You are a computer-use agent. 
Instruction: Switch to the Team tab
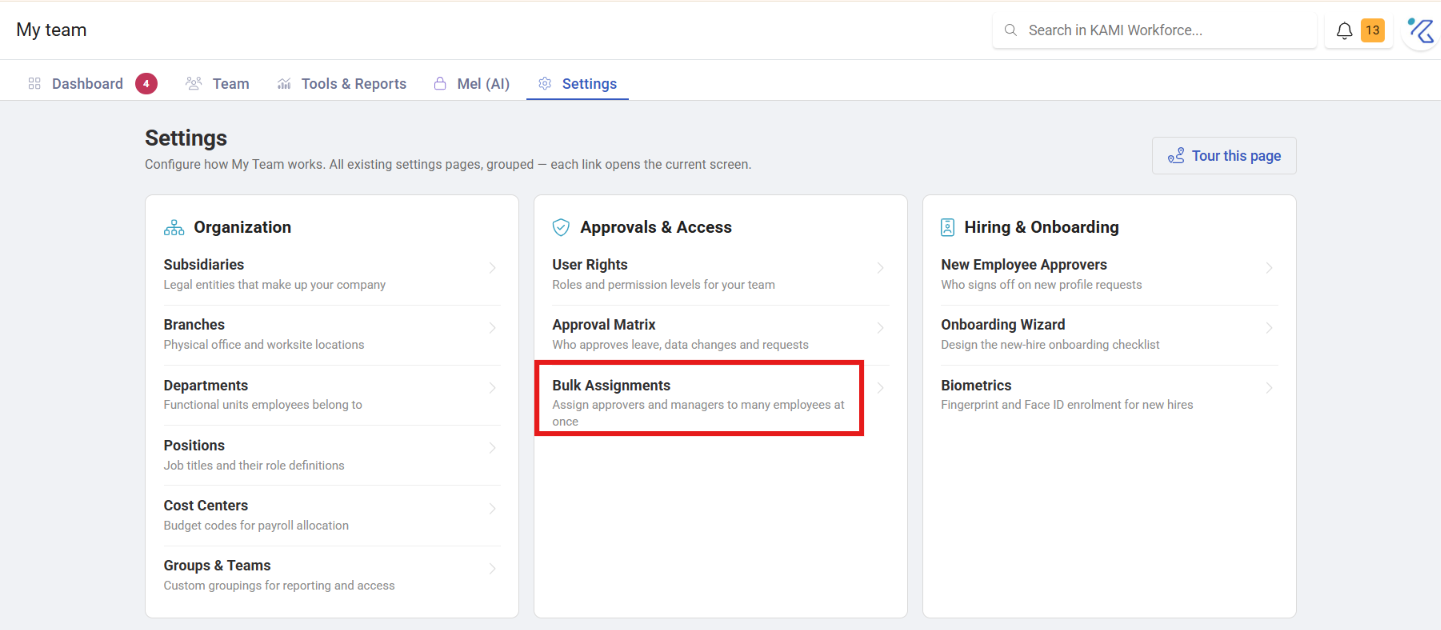[x=217, y=84]
